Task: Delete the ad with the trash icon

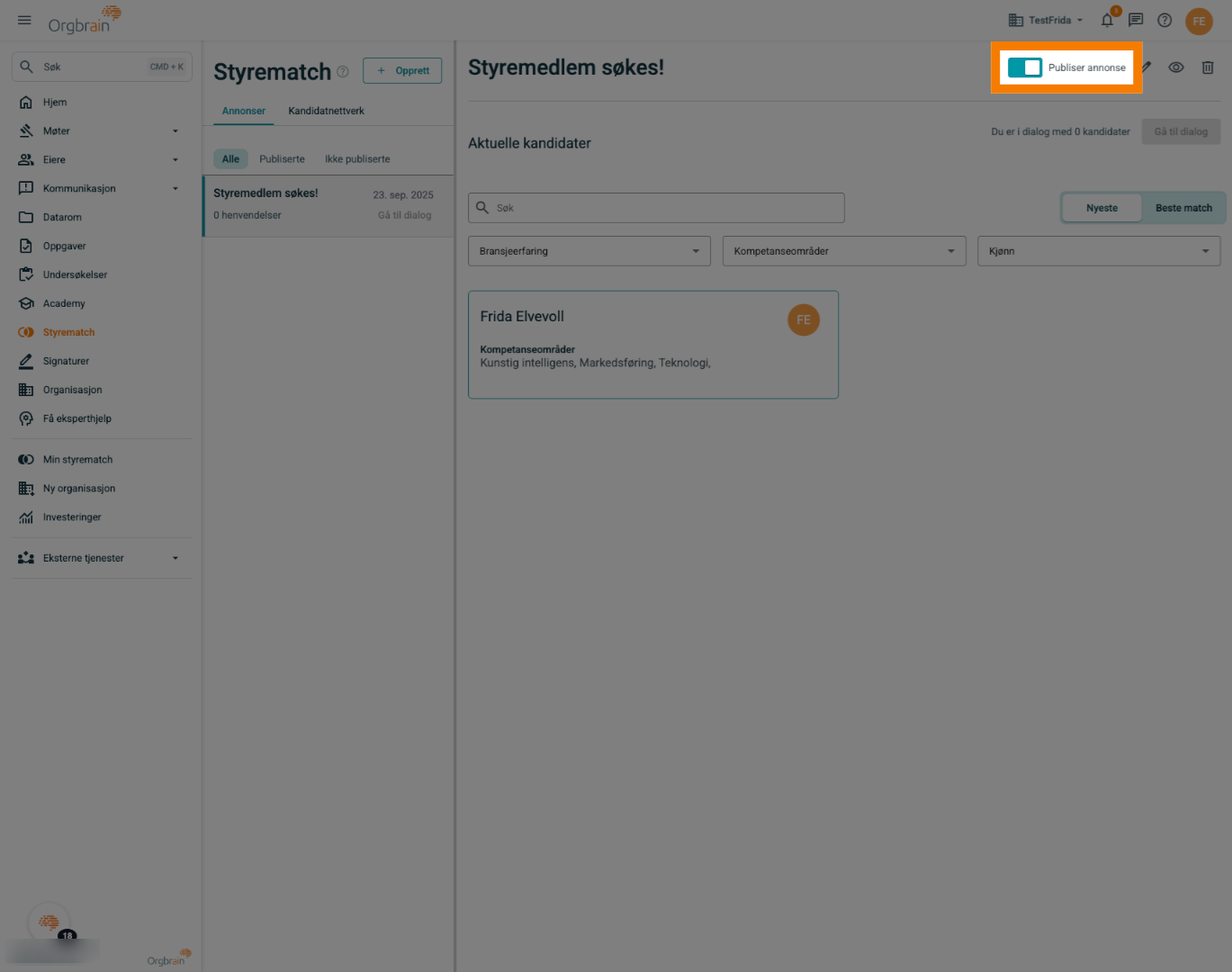Action: (1208, 67)
